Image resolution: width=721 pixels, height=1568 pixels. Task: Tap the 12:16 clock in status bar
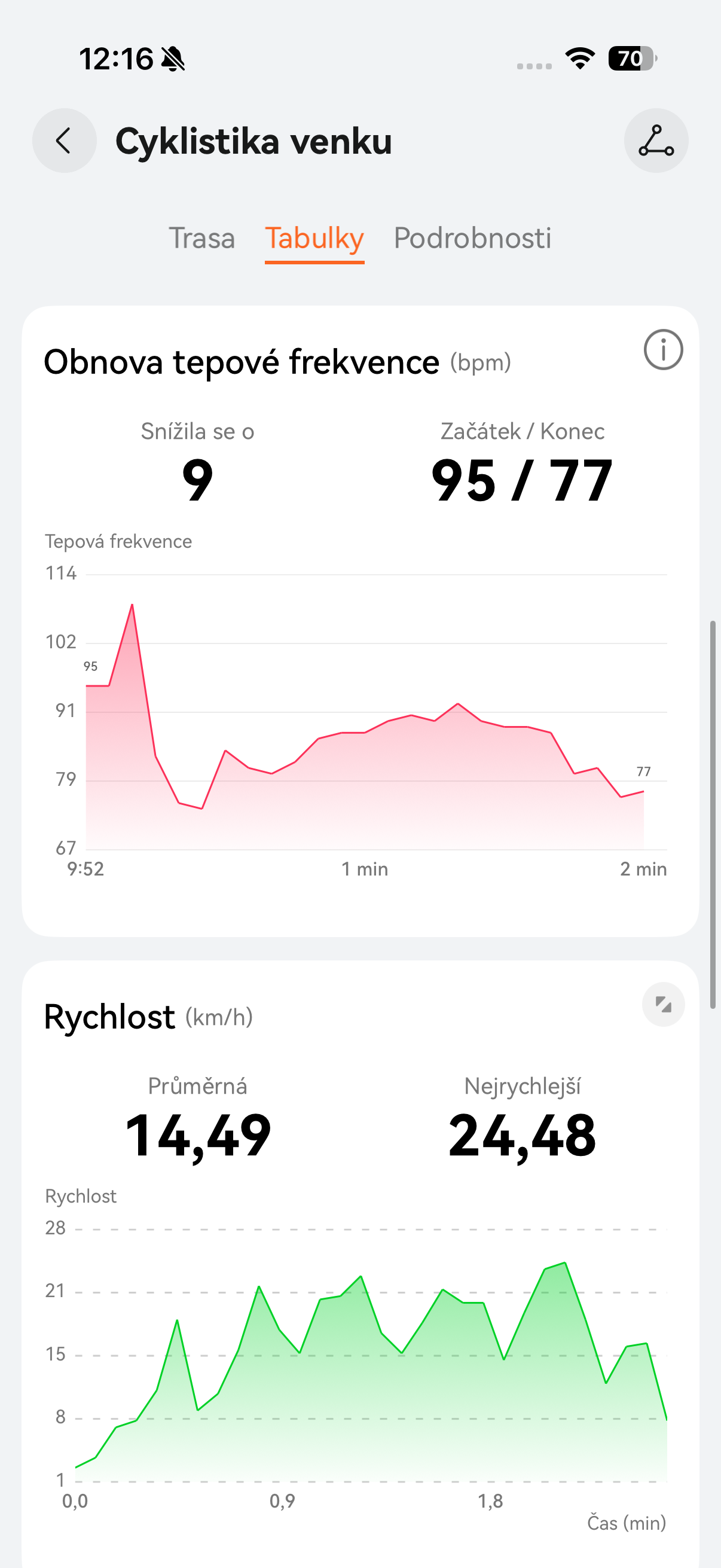click(115, 59)
